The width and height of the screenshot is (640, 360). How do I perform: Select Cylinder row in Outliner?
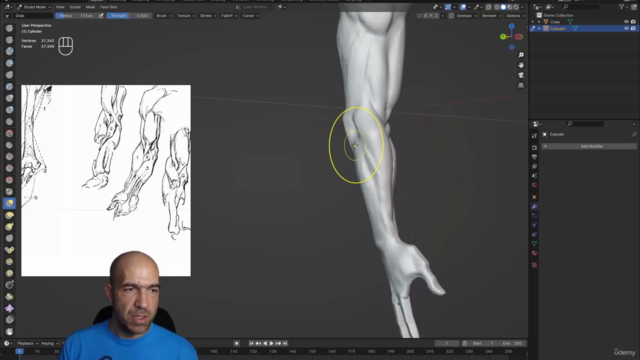tap(584, 29)
